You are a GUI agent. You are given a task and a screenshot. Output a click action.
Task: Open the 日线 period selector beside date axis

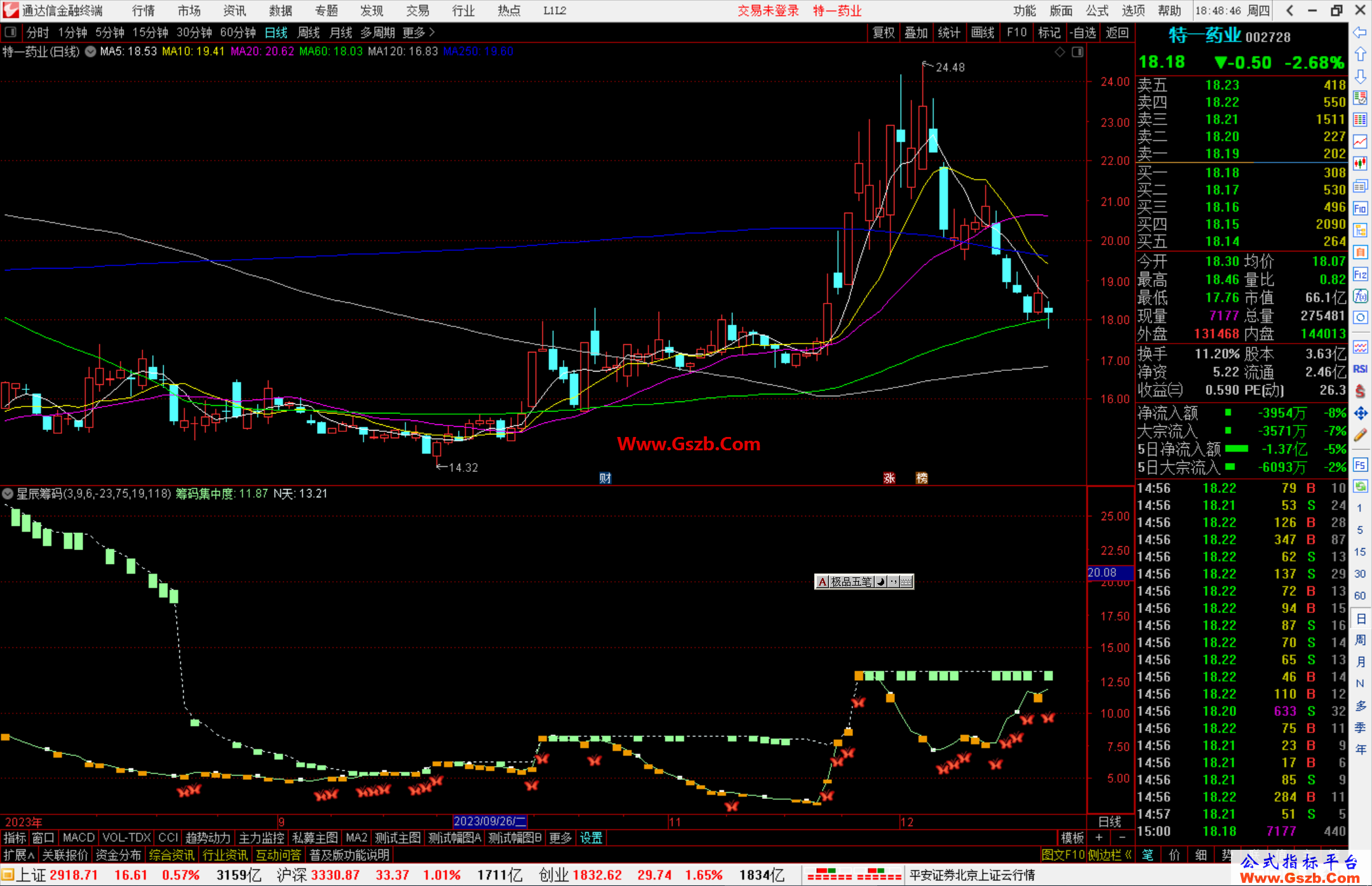(x=1110, y=822)
